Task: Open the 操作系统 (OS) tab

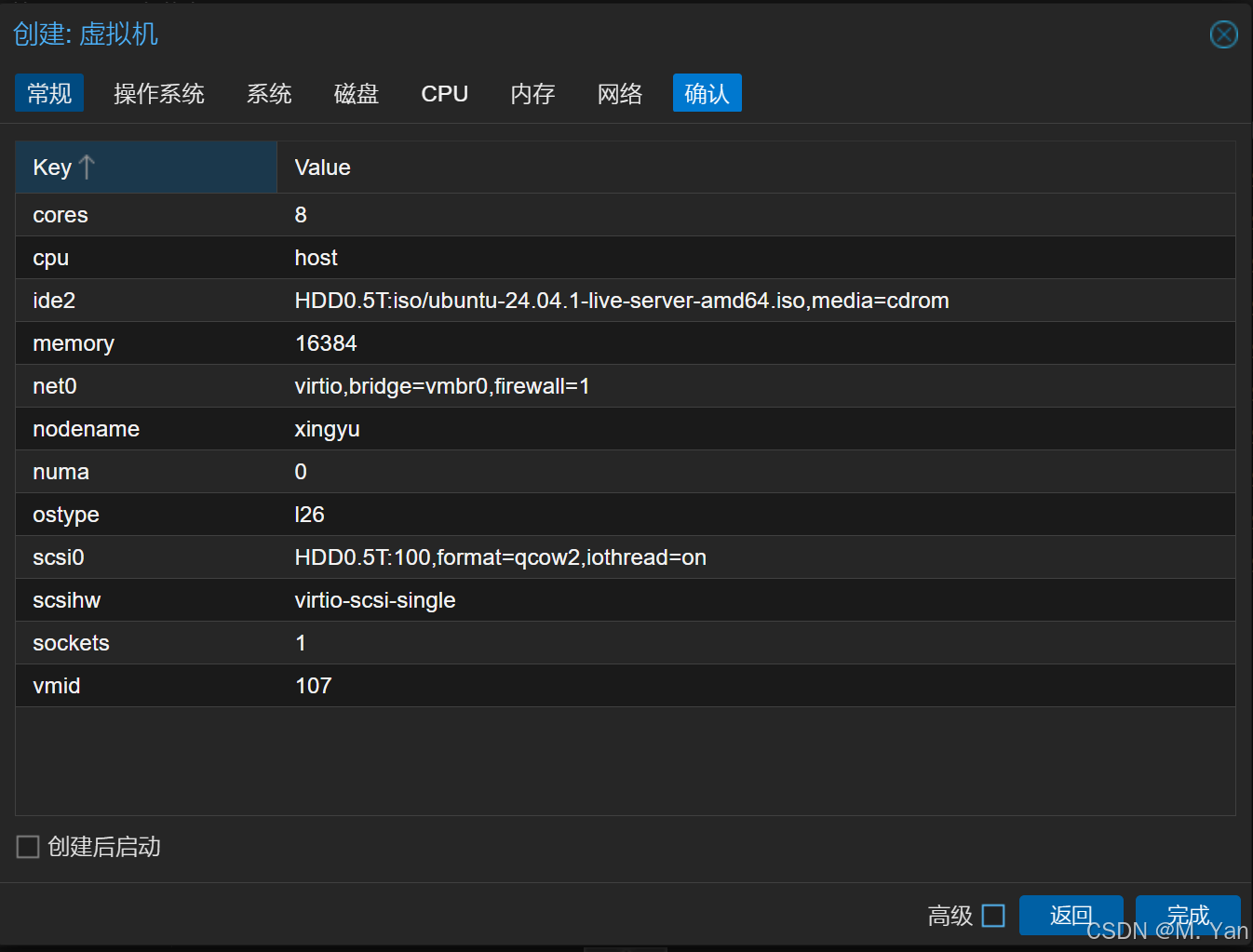Action: click(x=158, y=93)
